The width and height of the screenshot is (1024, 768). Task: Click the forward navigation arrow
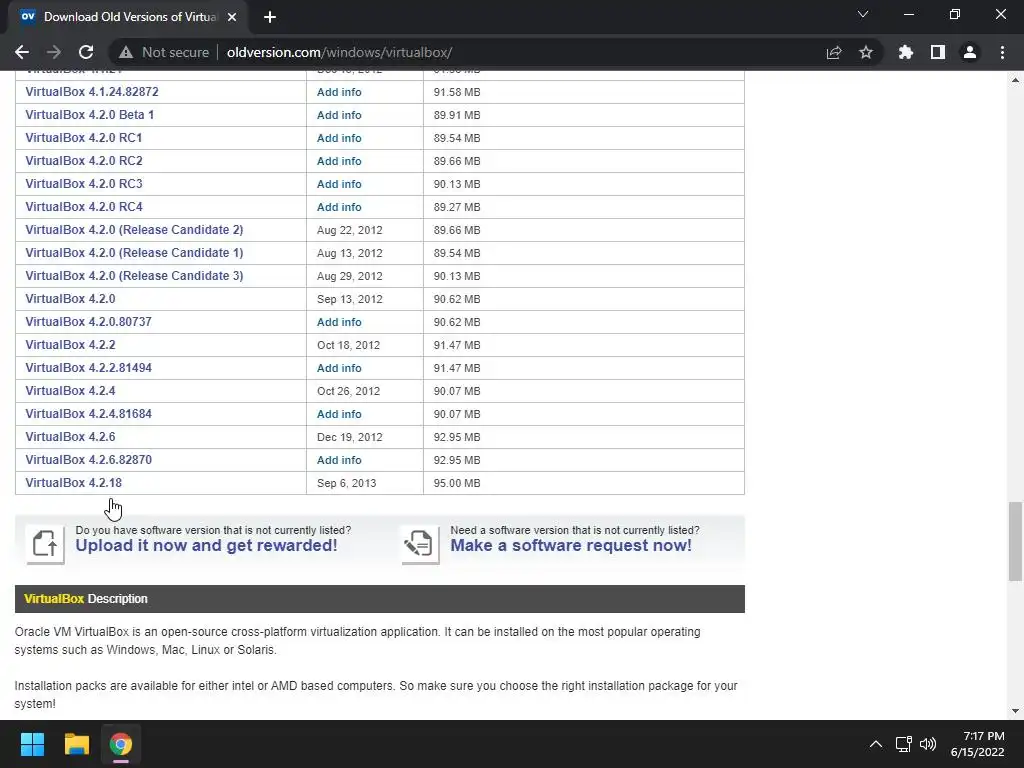click(x=54, y=52)
